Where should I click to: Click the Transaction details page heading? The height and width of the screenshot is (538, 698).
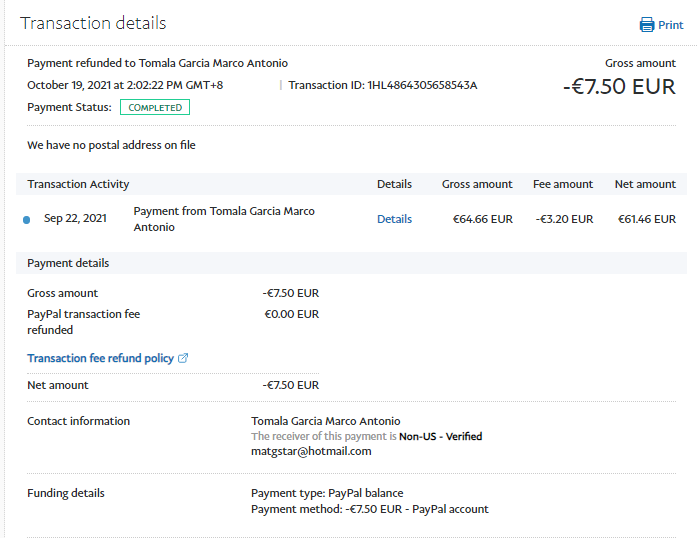(93, 23)
